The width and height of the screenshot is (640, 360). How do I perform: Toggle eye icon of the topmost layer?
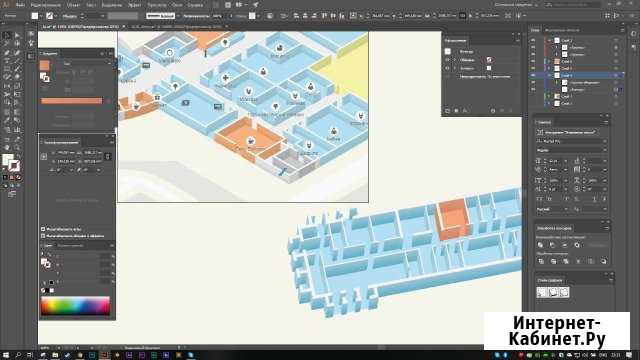533,41
